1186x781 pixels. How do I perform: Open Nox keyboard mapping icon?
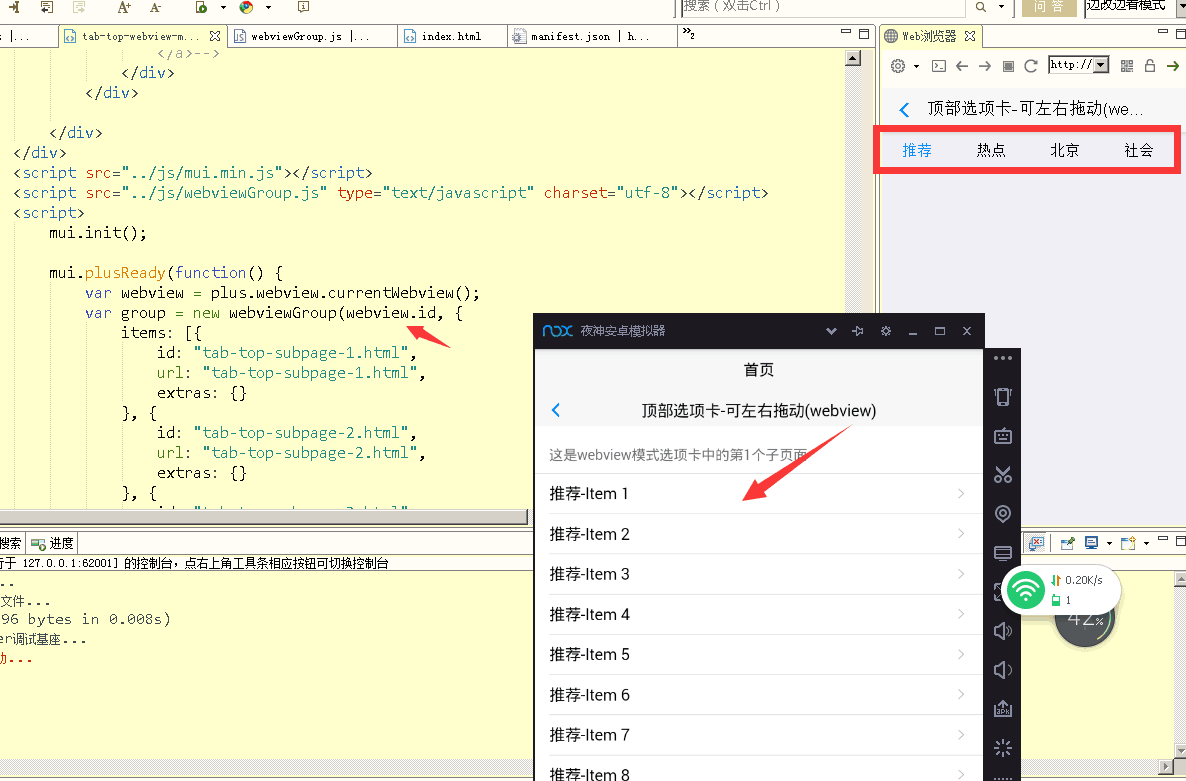point(1002,435)
